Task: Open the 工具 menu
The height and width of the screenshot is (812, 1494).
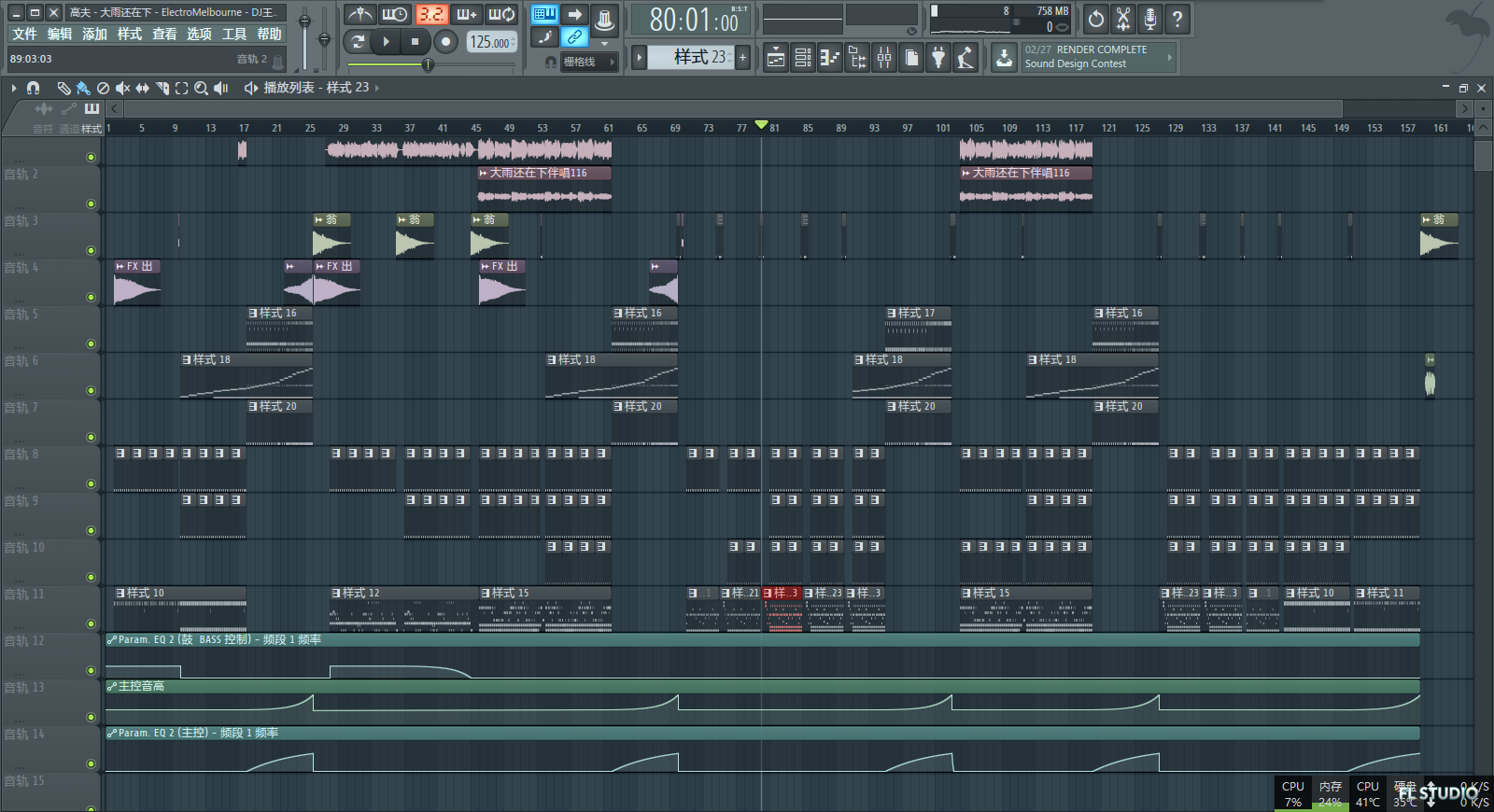Action: [x=234, y=35]
